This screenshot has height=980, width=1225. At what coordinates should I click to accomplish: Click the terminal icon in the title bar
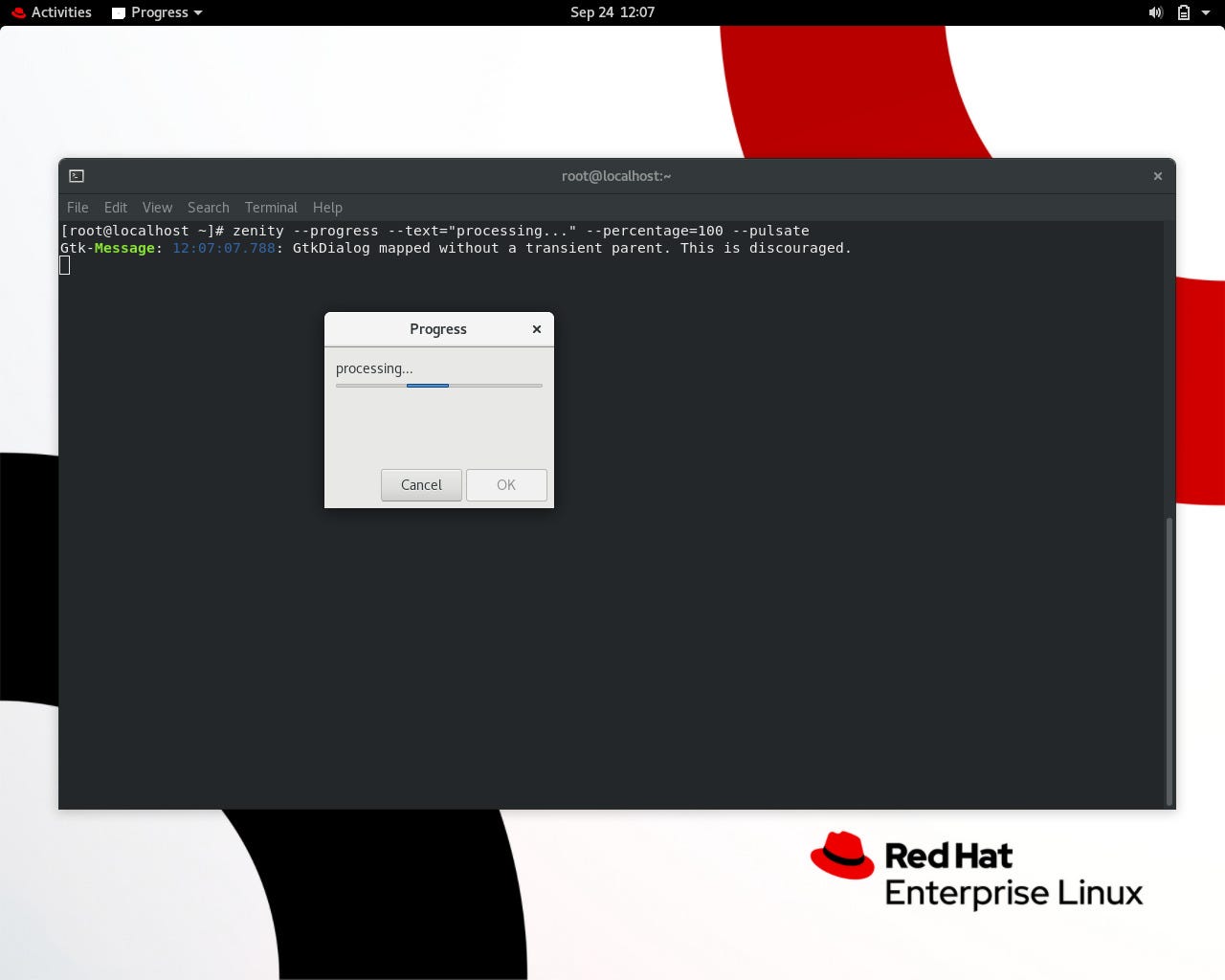[76, 176]
